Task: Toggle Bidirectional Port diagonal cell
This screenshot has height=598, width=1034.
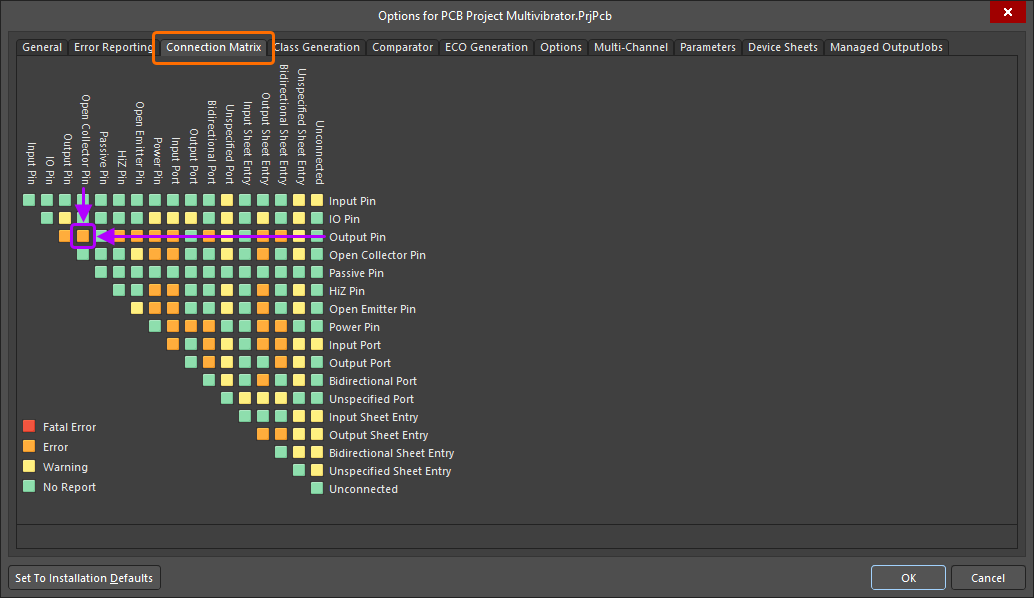Action: 209,380
